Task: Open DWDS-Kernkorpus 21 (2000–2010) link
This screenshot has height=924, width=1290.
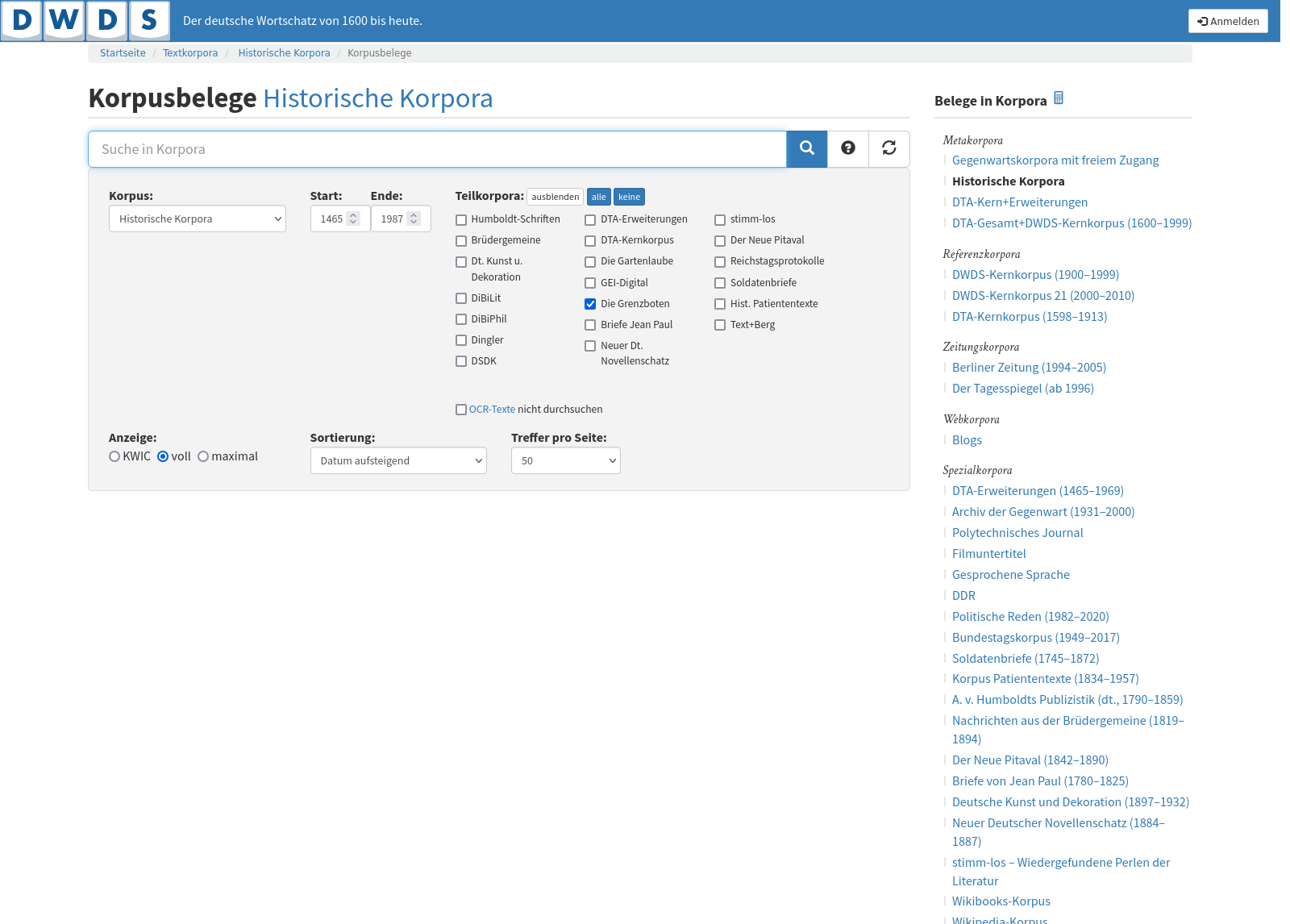Action: click(1043, 296)
